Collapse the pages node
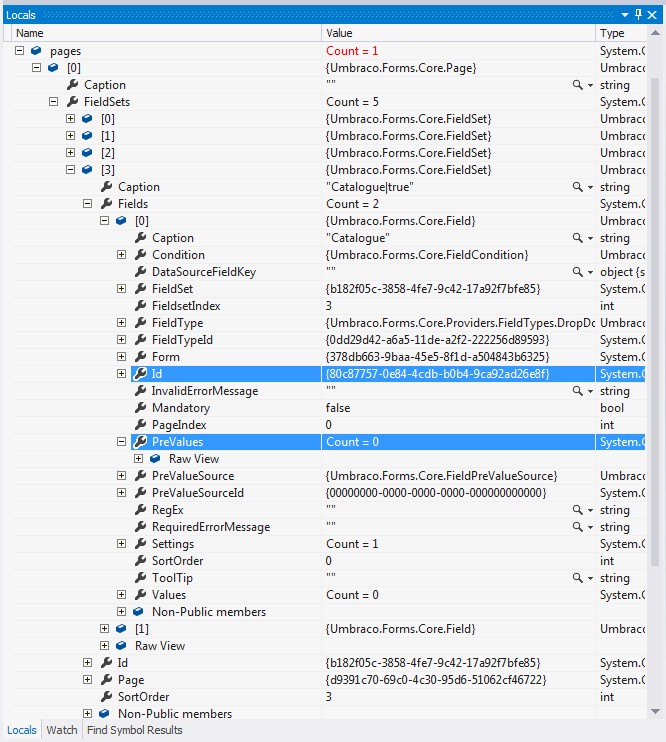The height and width of the screenshot is (742, 666). 19,50
